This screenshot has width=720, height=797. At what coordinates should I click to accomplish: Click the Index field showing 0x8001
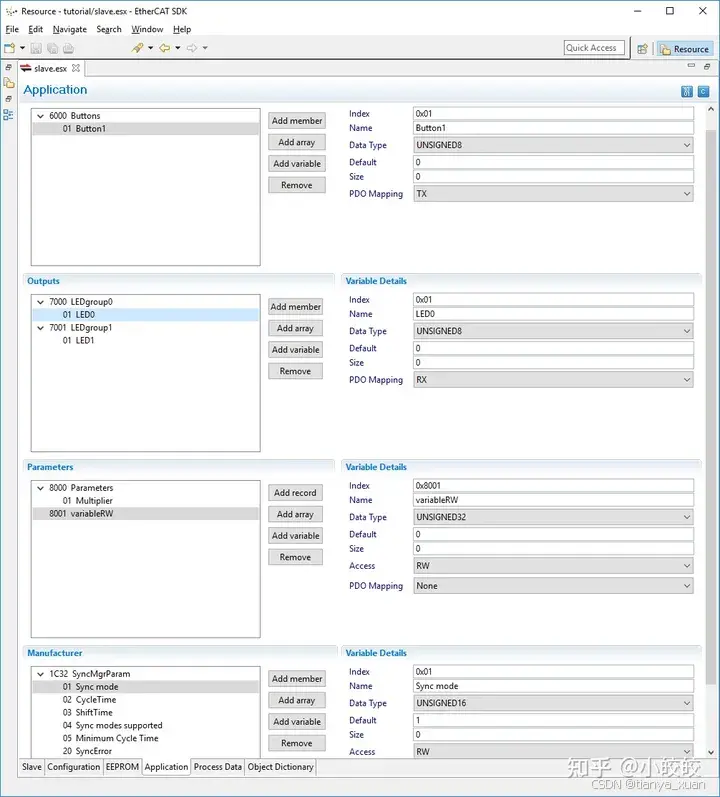[x=553, y=485]
